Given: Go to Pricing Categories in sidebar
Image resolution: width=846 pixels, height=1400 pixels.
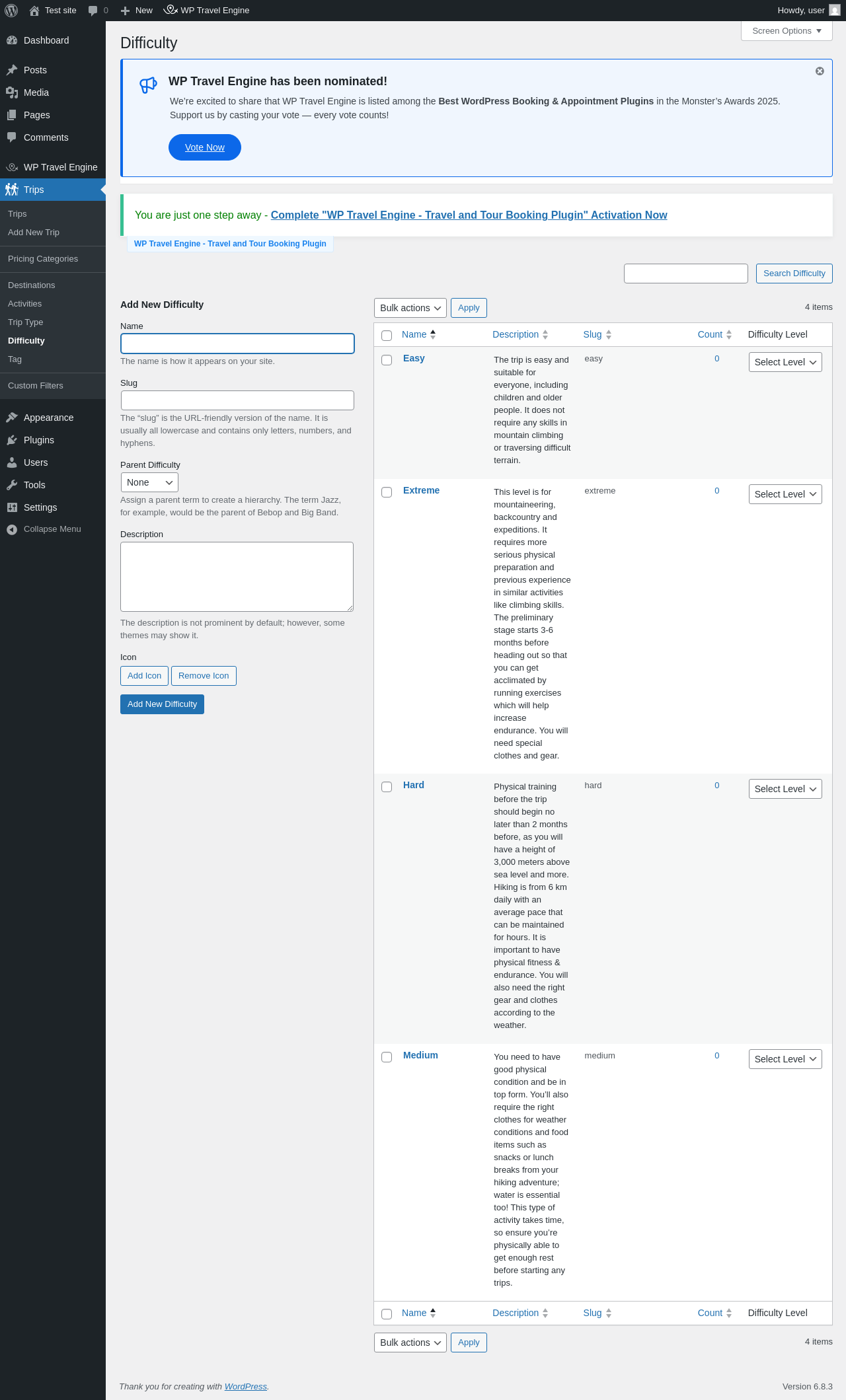Looking at the screenshot, I should 43,259.
